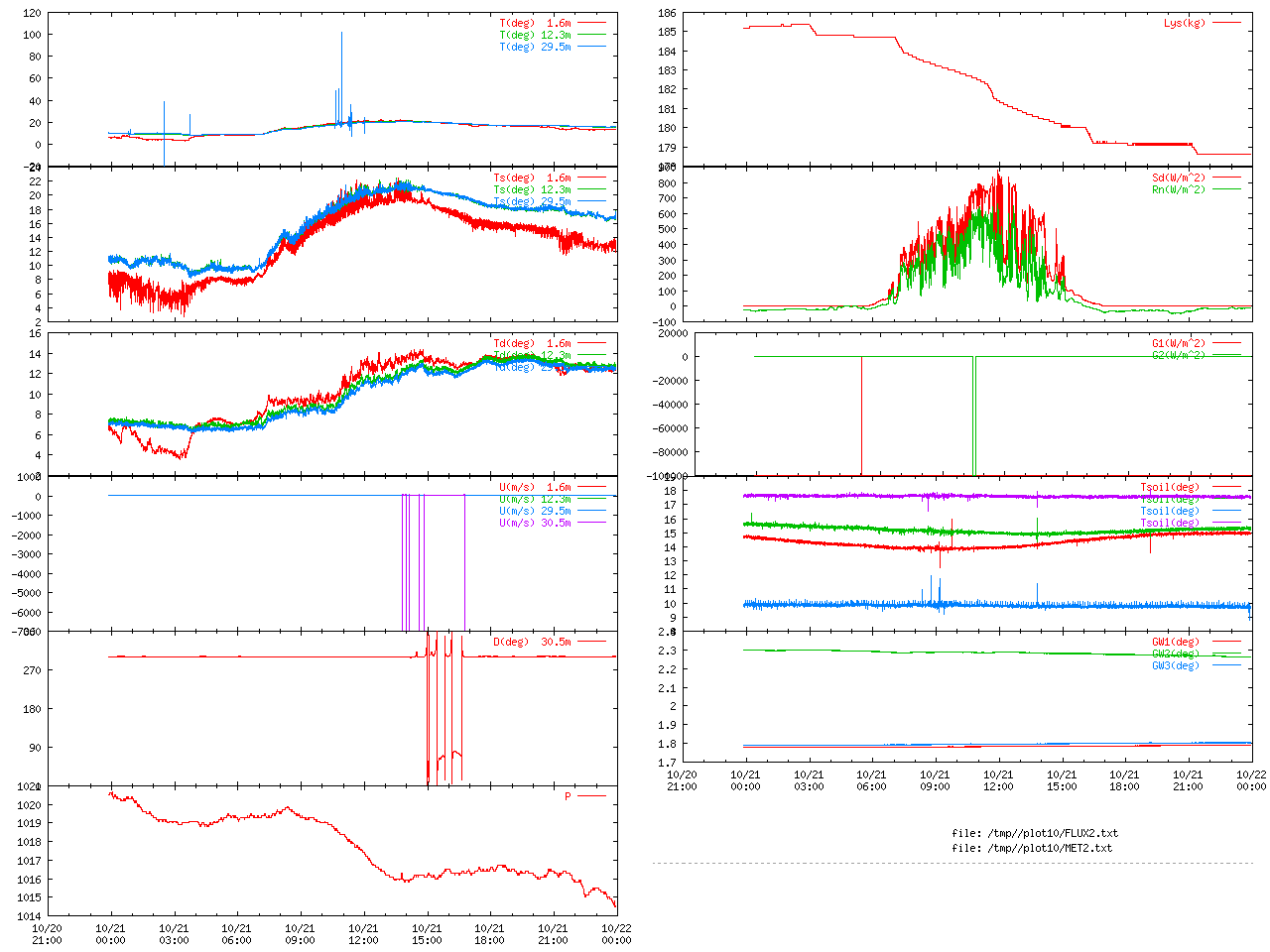Click the 1020 value on the pressure axis
Image resolution: width=1270 pixels, height=952 pixels.
pyautogui.click(x=29, y=805)
